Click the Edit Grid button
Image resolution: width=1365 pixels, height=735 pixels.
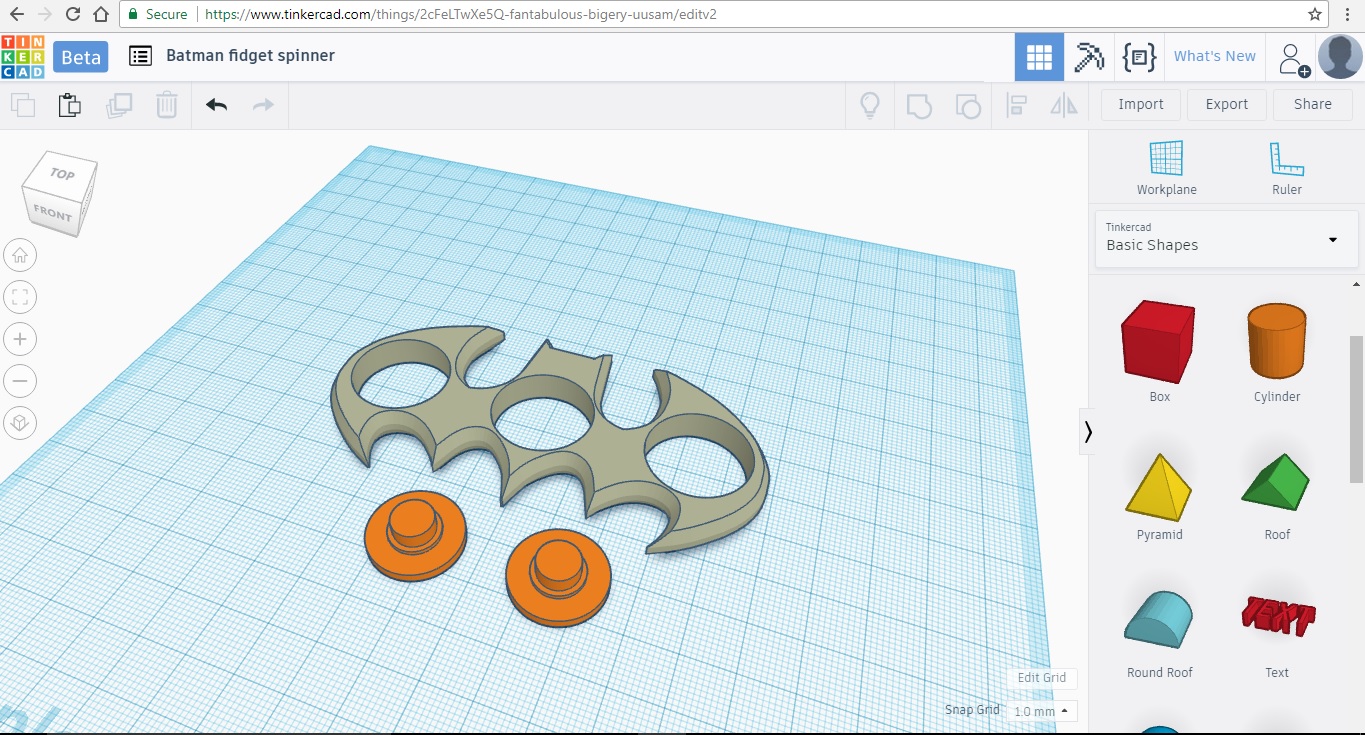point(1042,677)
